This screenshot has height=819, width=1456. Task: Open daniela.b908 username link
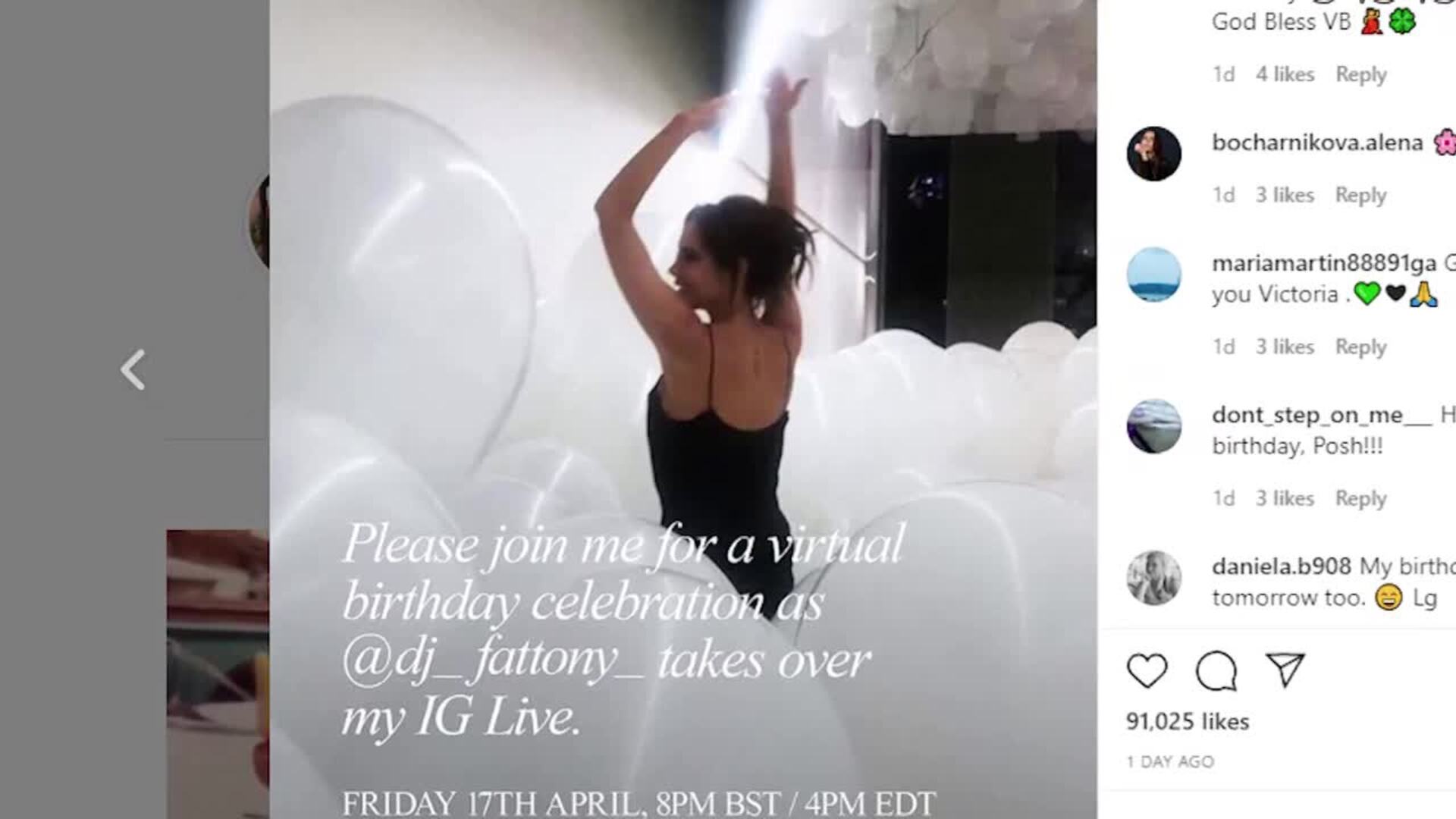pos(1282,566)
